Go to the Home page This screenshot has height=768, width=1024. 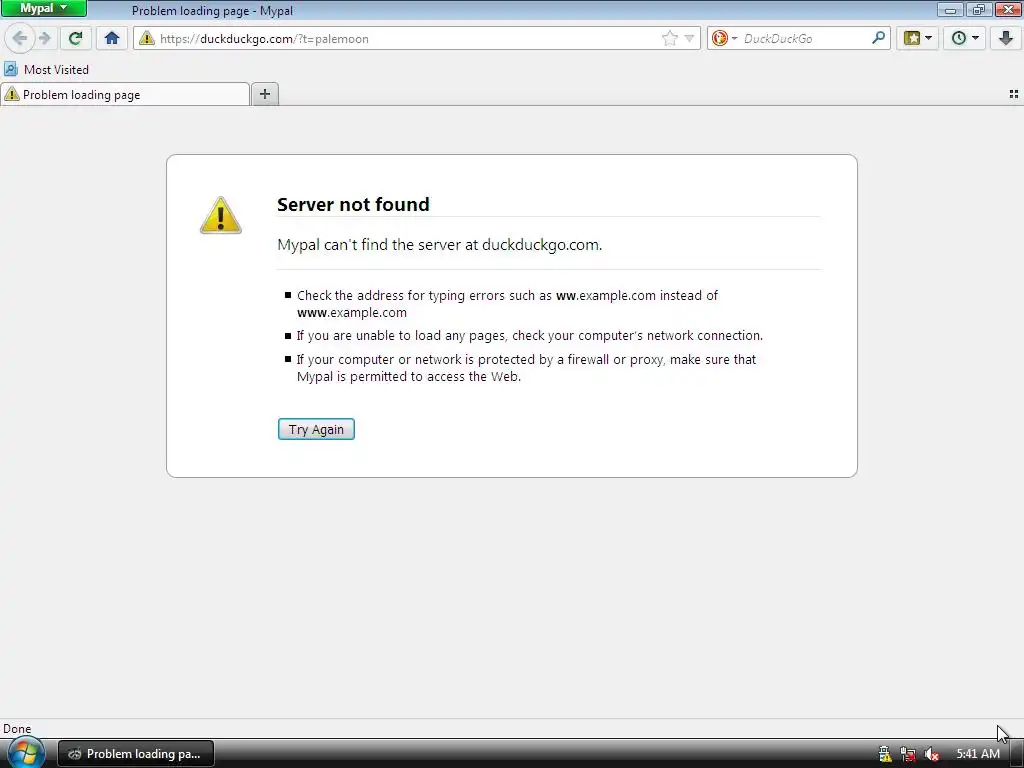[x=112, y=38]
